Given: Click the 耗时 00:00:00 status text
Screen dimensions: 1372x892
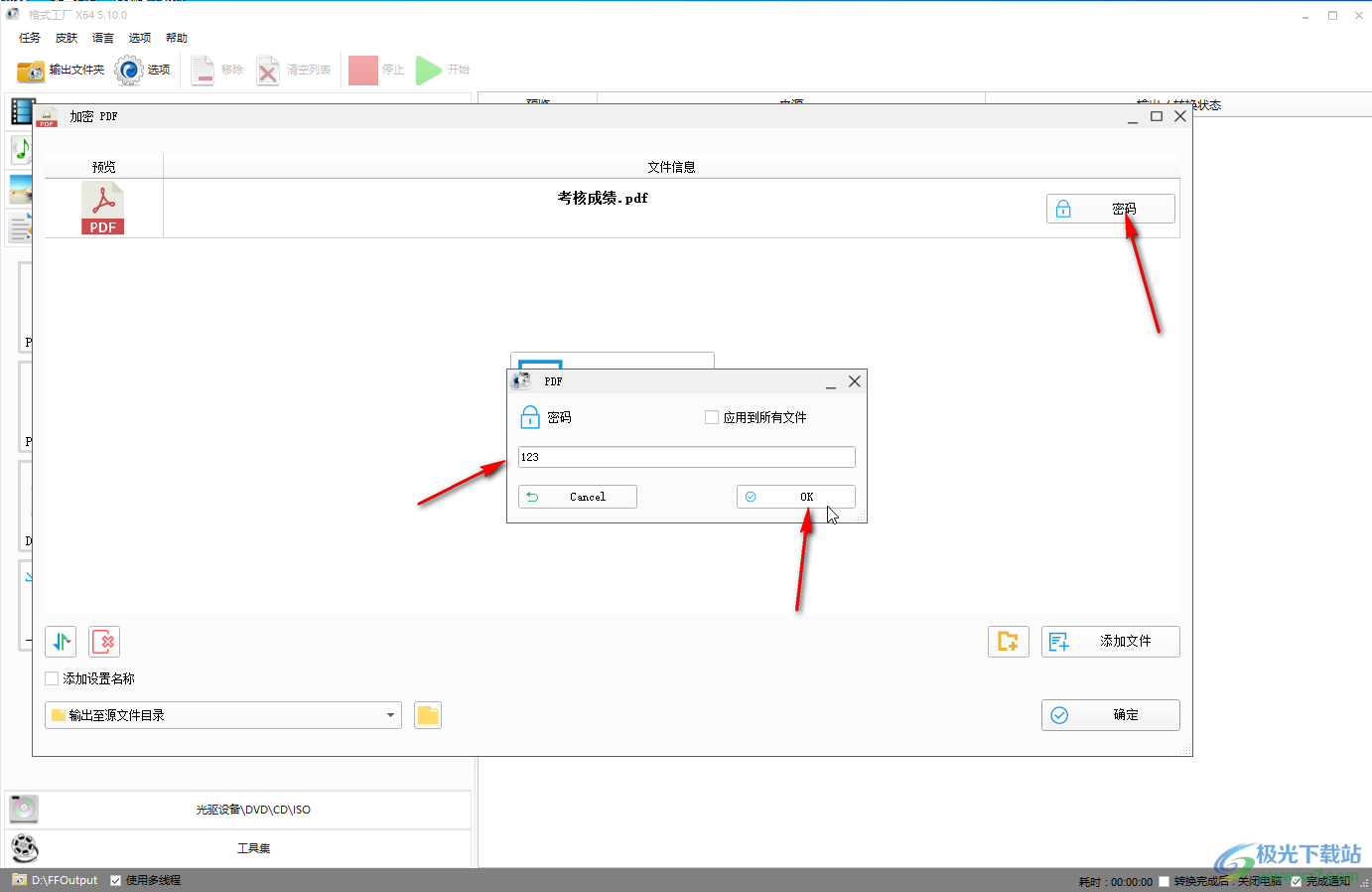Looking at the screenshot, I should coord(1116,882).
